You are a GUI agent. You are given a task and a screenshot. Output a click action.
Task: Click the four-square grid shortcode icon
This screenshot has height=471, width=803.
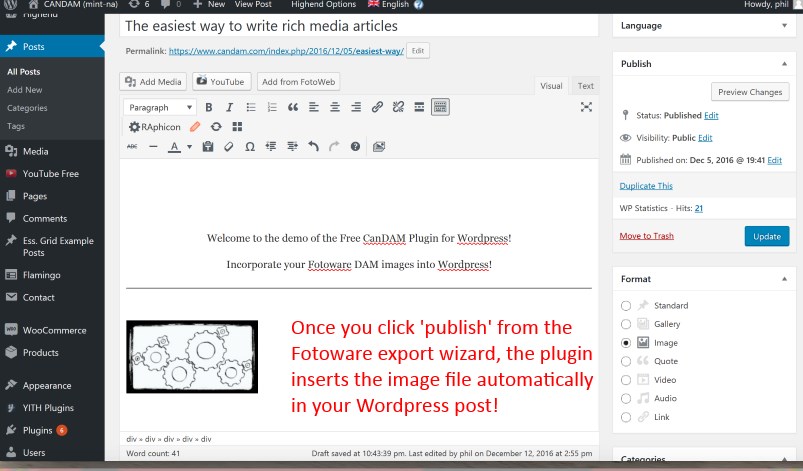pyautogui.click(x=237, y=126)
